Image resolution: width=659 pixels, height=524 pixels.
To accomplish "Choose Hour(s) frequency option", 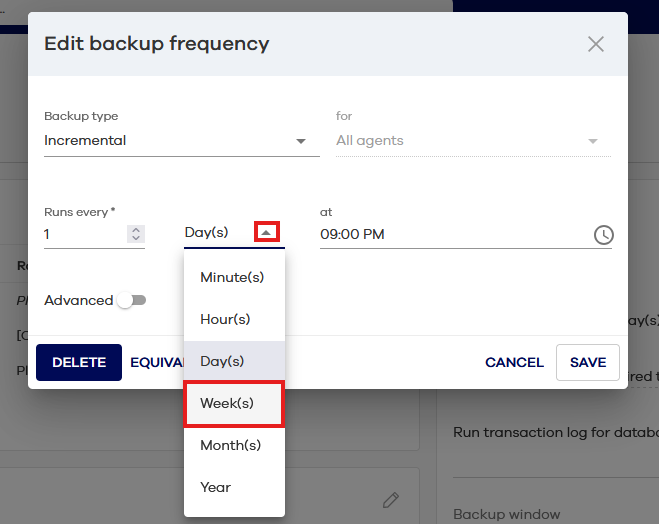I will click(225, 319).
